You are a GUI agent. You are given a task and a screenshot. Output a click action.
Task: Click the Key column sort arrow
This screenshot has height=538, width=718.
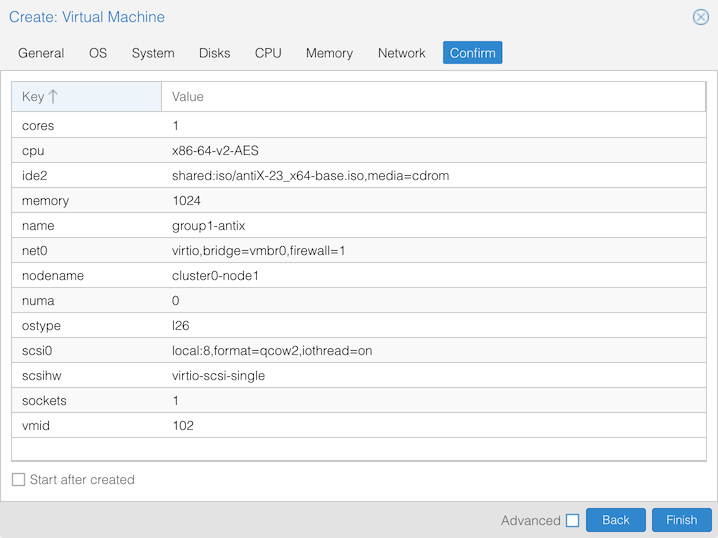(x=53, y=97)
